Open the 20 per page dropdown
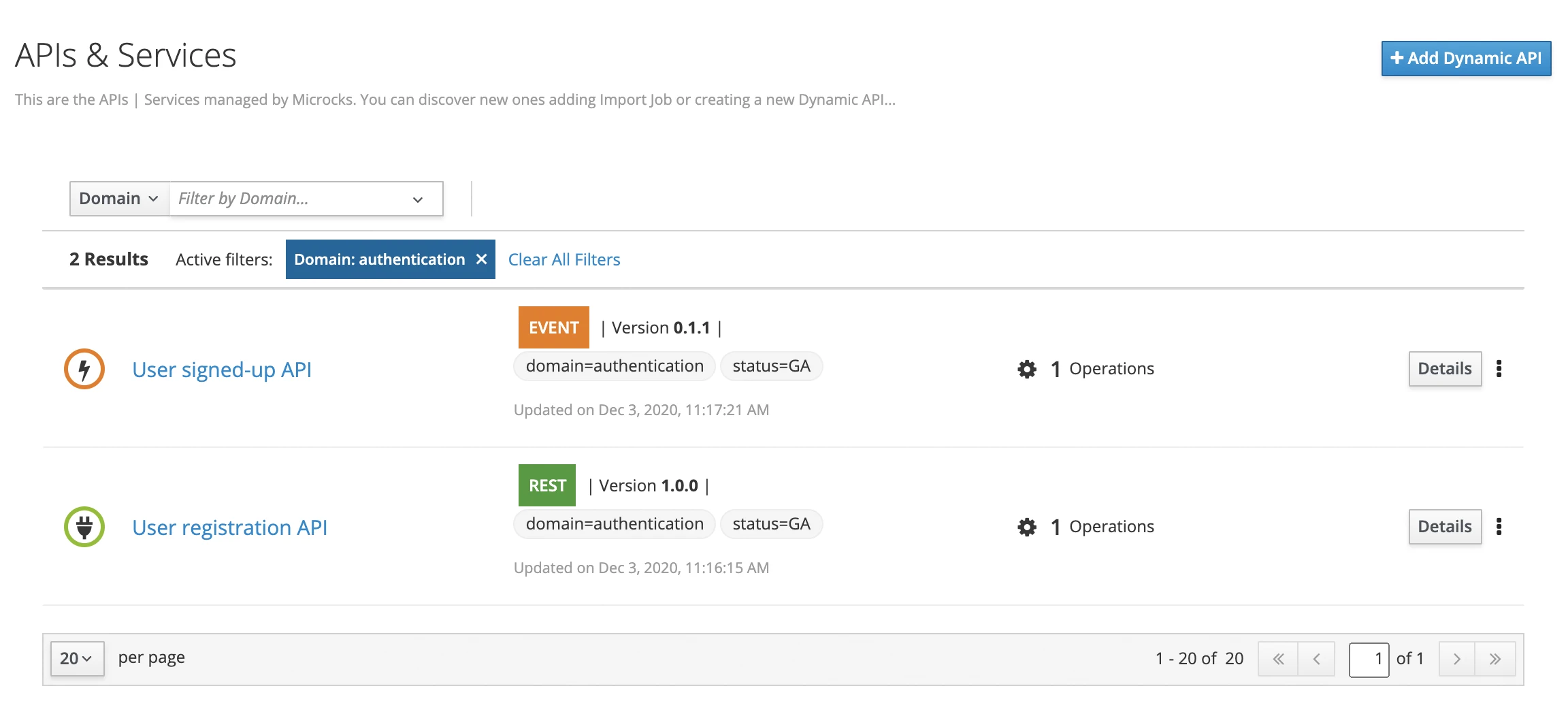The width and height of the screenshot is (1568, 716). pos(77,659)
